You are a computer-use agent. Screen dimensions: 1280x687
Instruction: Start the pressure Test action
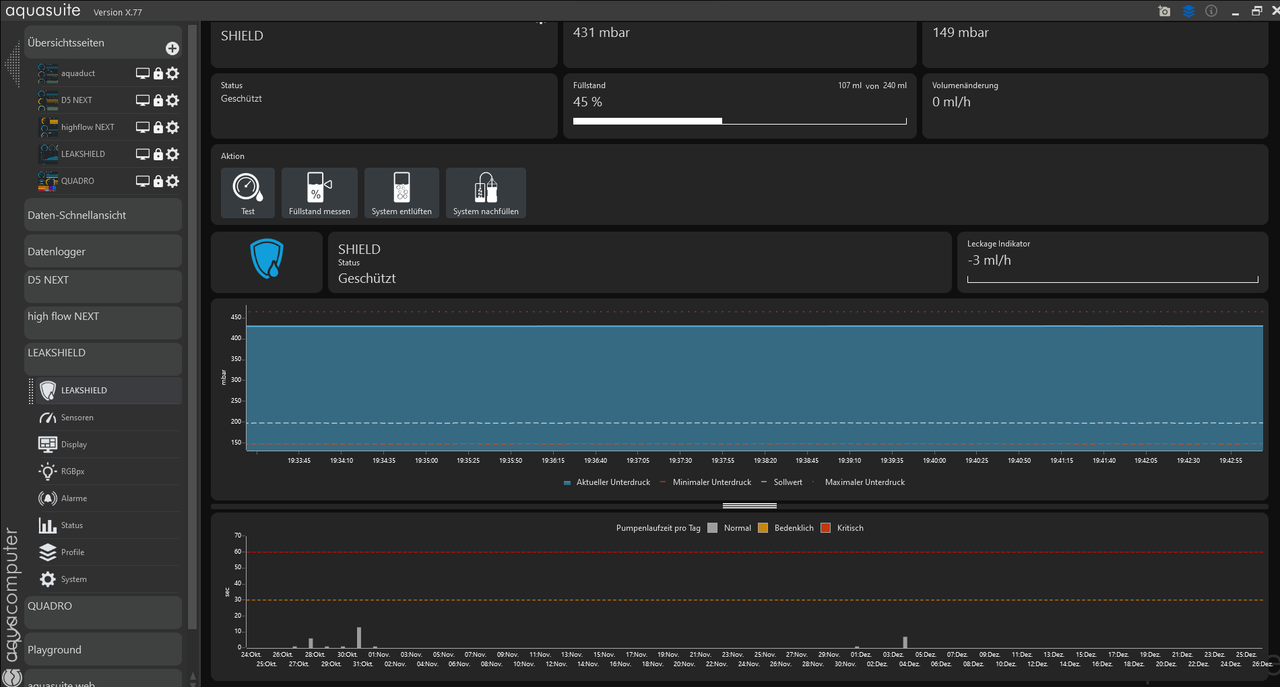pyautogui.click(x=248, y=193)
